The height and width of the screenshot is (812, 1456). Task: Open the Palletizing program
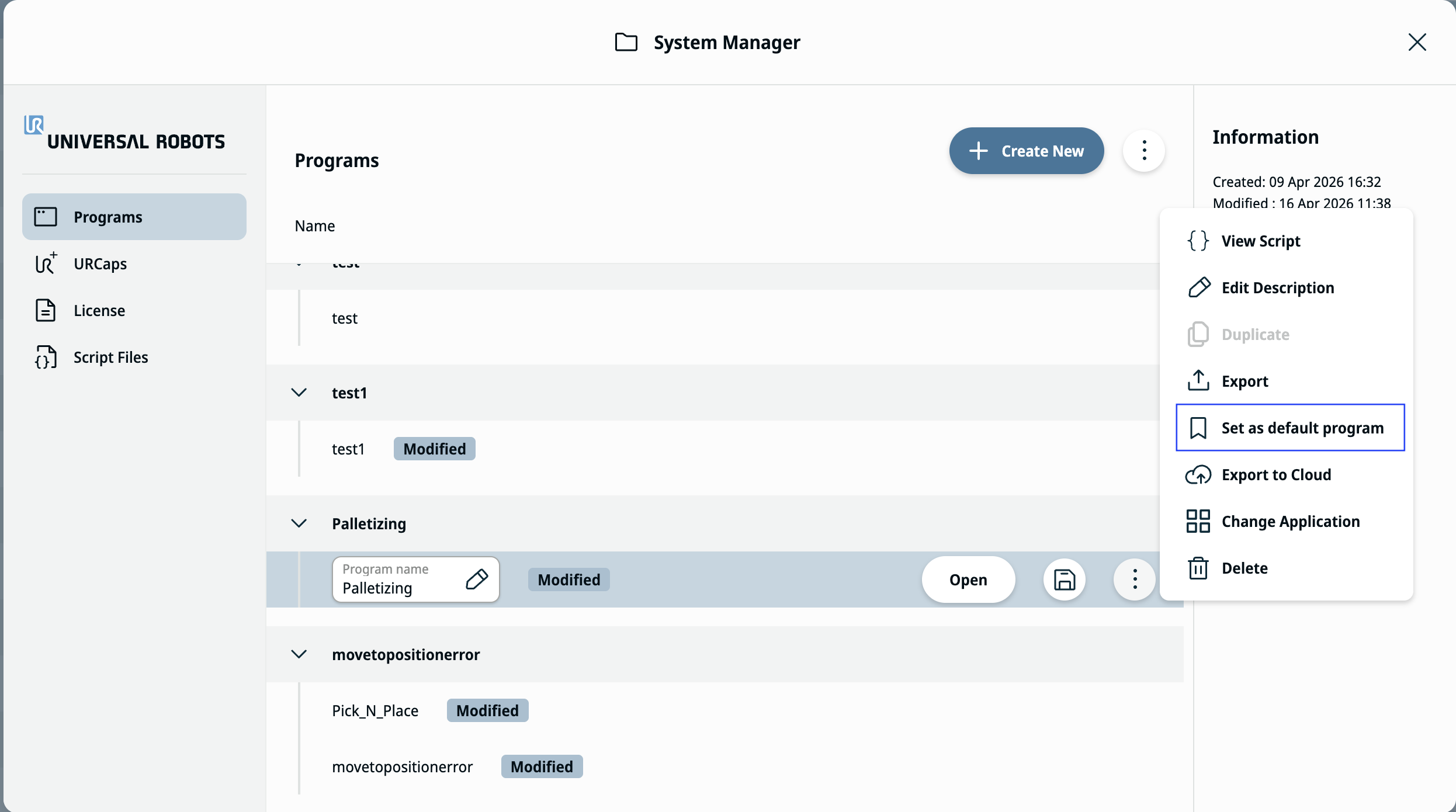968,579
